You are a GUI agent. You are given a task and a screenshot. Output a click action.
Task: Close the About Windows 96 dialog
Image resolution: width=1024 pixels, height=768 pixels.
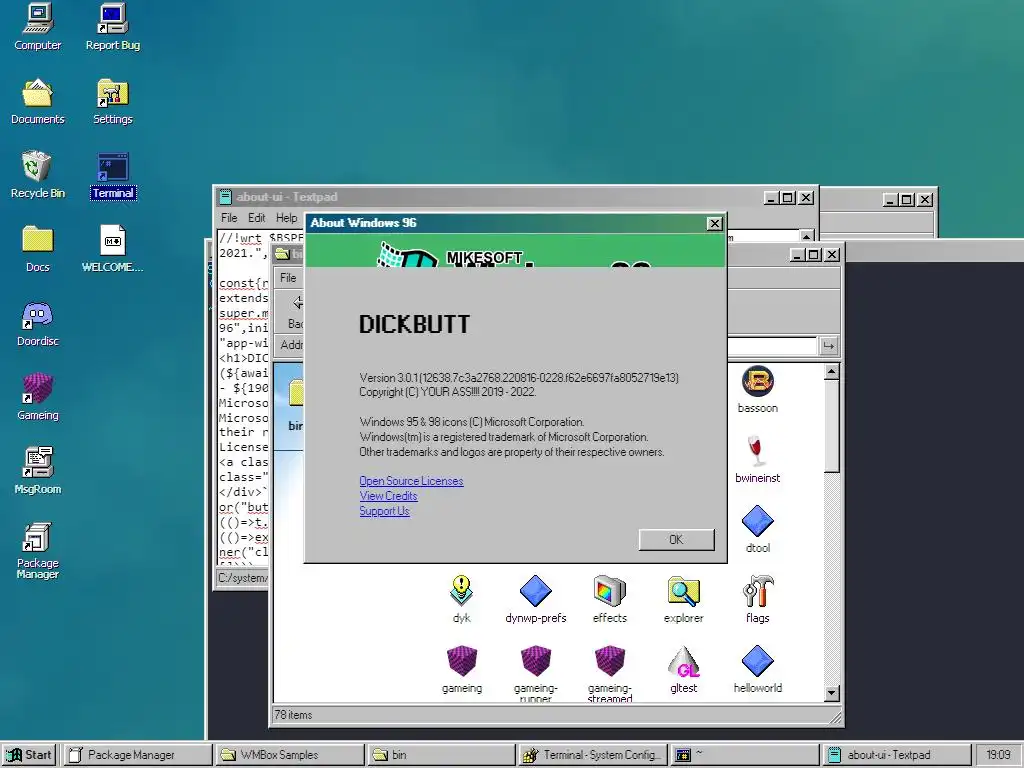pos(714,223)
